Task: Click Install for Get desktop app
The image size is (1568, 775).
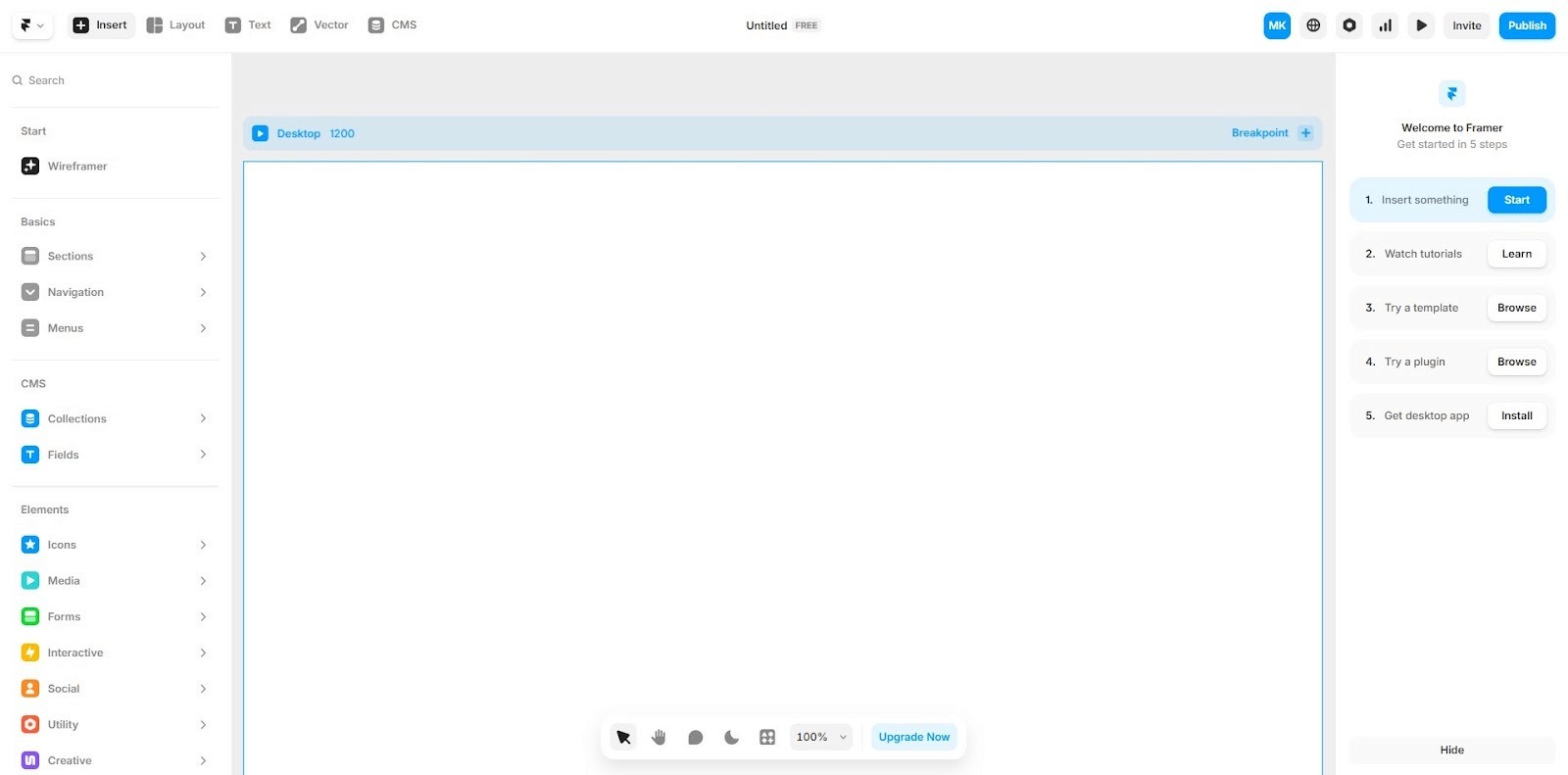Action: pyautogui.click(x=1517, y=415)
